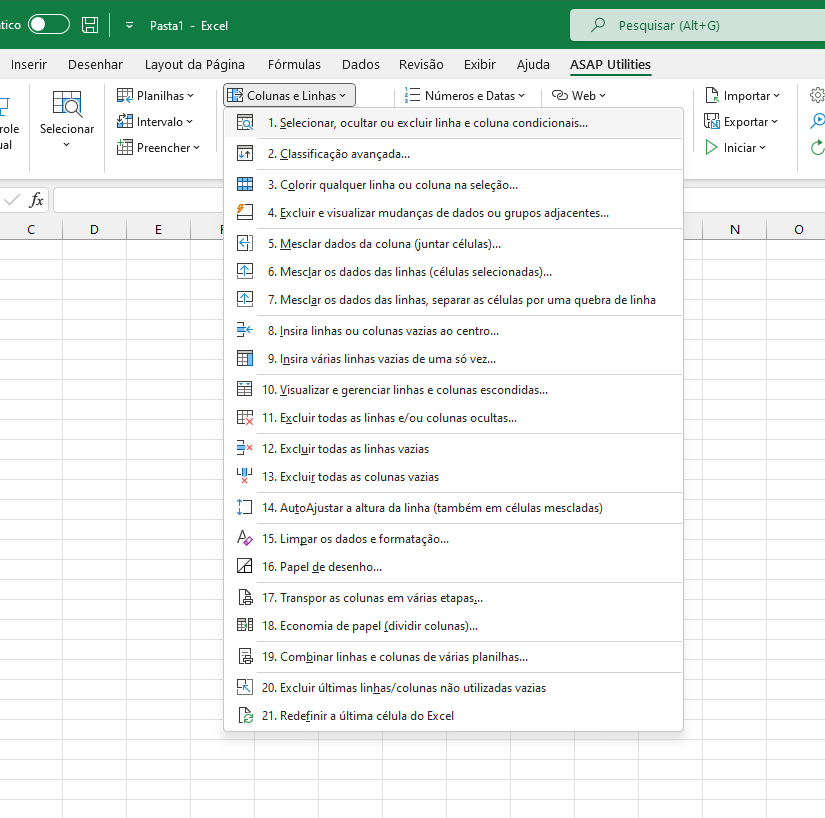Viewport: 825px width, 818px height.
Task: Click the Insira várias linhas vazias icon
Action: 245,358
